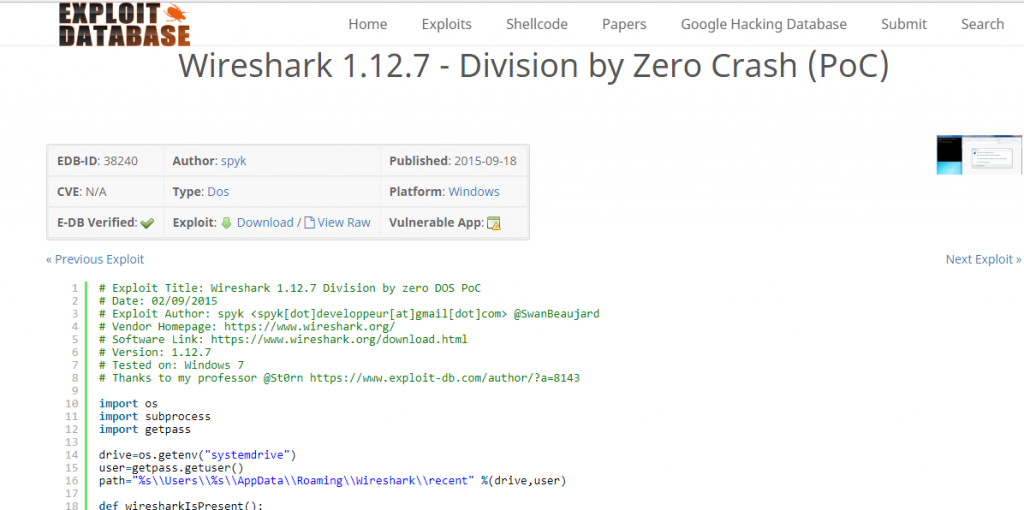1024x510 pixels.
Task: Filter by Dos exploit type
Action: click(218, 192)
